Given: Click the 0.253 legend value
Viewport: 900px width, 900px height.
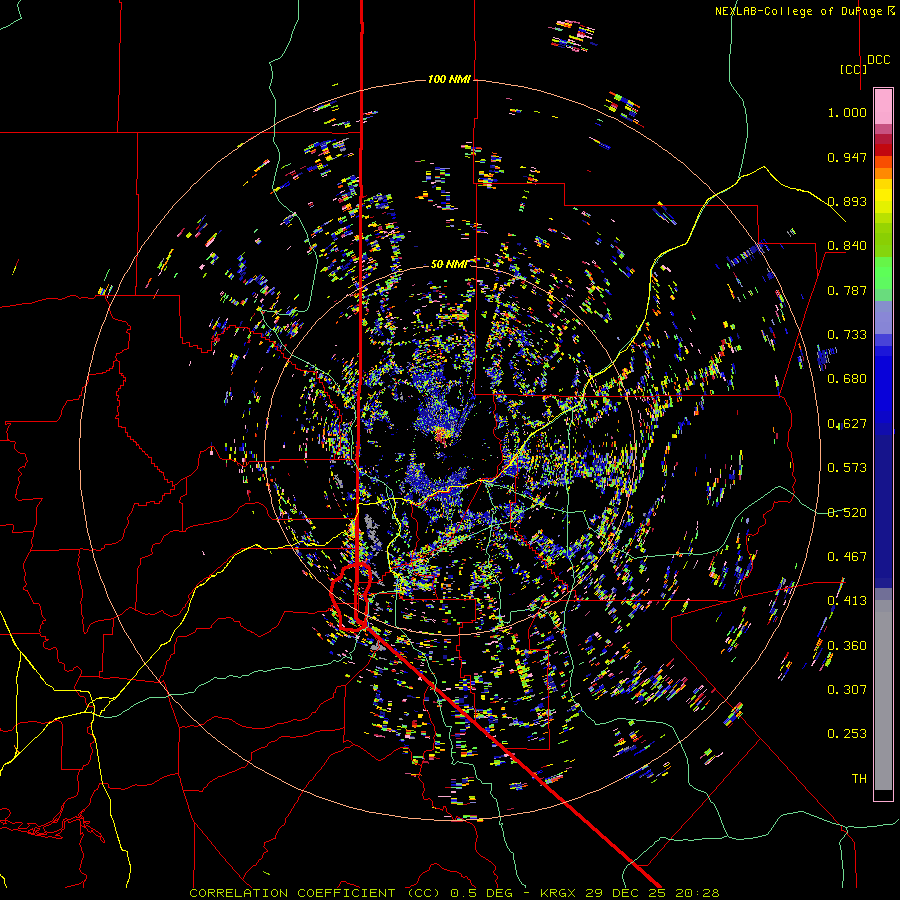Looking at the screenshot, I should pos(847,734).
